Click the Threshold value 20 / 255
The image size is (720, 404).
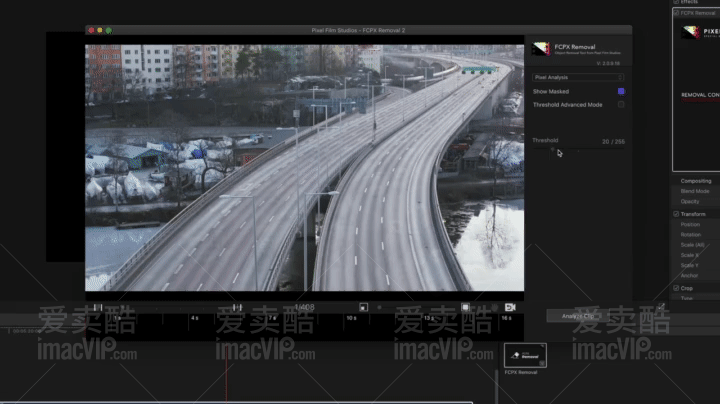613,142
